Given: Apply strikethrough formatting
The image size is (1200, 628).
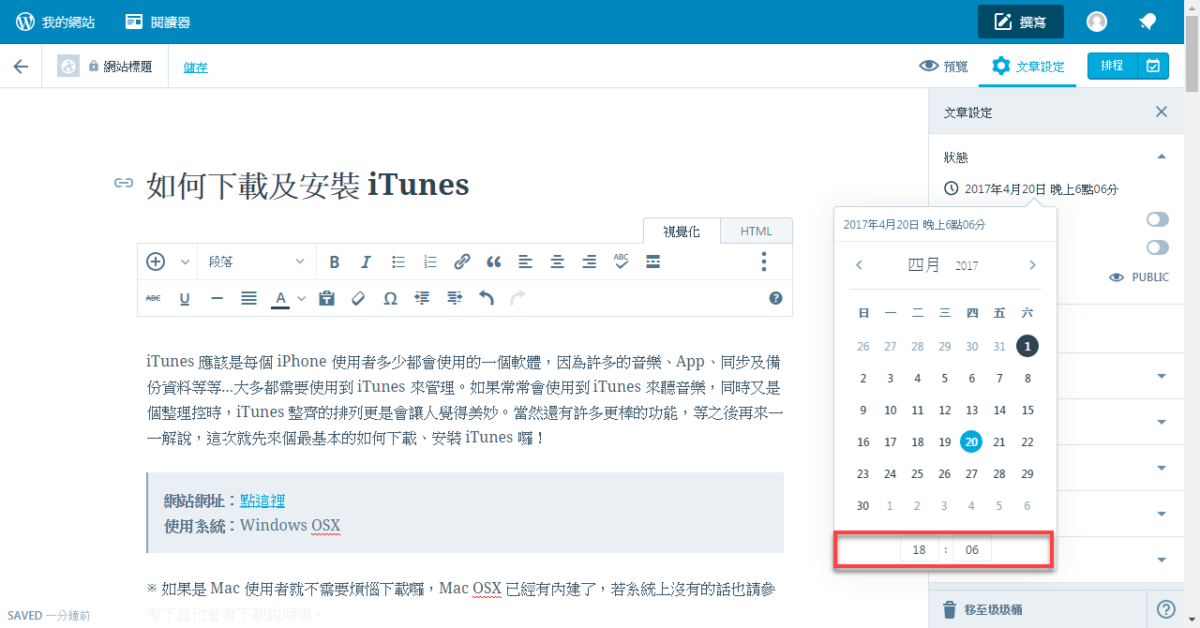Looking at the screenshot, I should (153, 298).
